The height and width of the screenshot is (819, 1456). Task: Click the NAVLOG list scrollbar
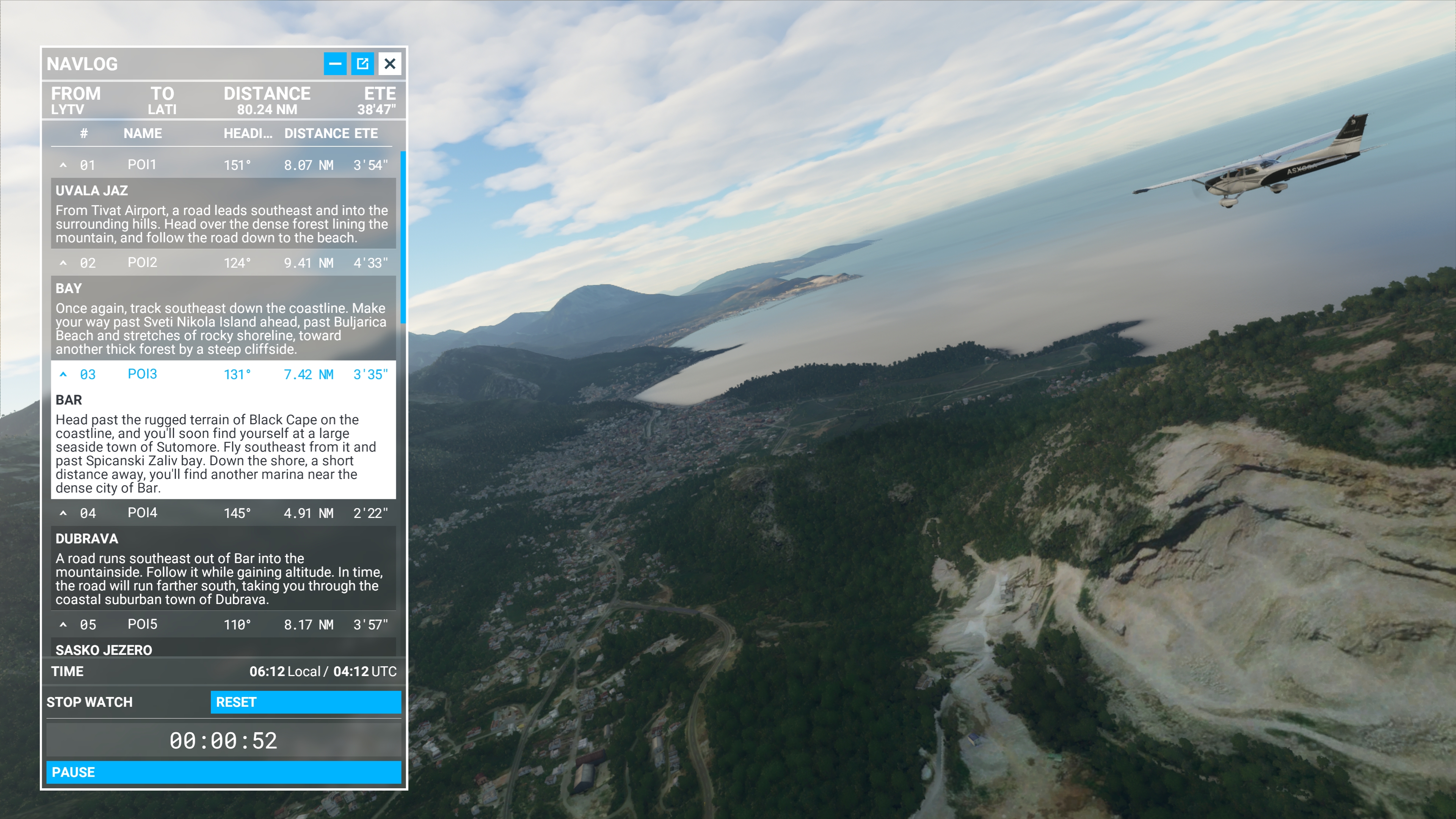tap(403, 237)
